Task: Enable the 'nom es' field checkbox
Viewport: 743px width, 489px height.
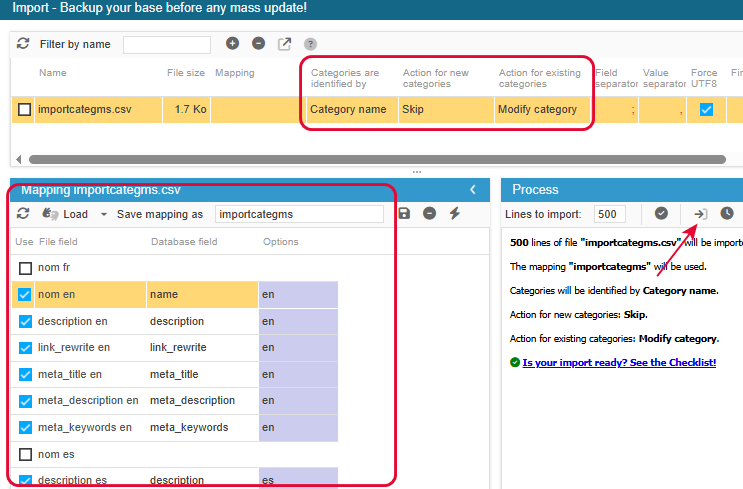Action: [25, 455]
